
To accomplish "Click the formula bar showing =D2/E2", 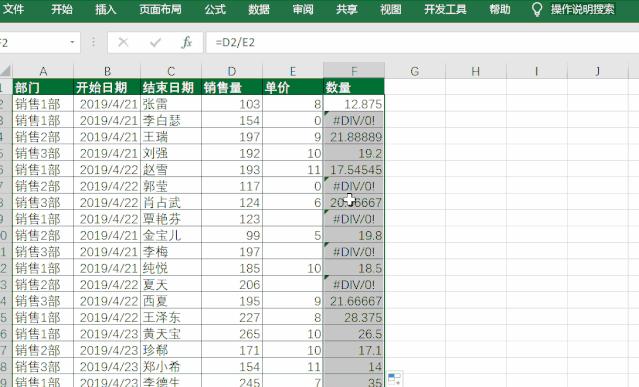I will click(x=422, y=42).
